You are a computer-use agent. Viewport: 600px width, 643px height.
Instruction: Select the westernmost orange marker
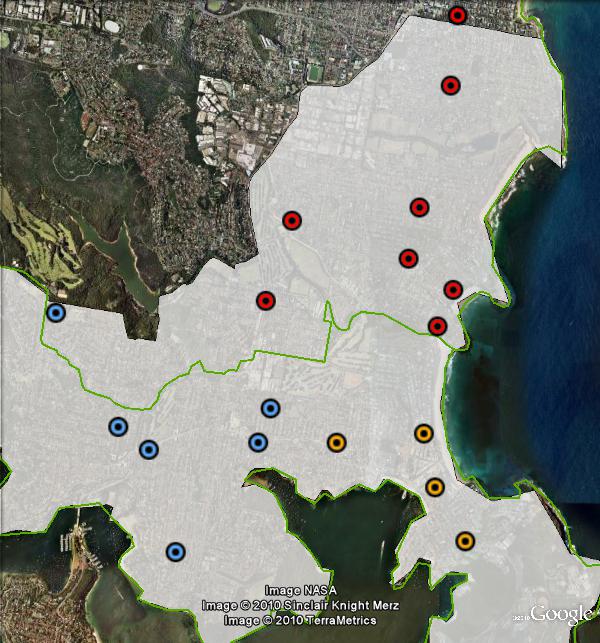click(x=336, y=442)
